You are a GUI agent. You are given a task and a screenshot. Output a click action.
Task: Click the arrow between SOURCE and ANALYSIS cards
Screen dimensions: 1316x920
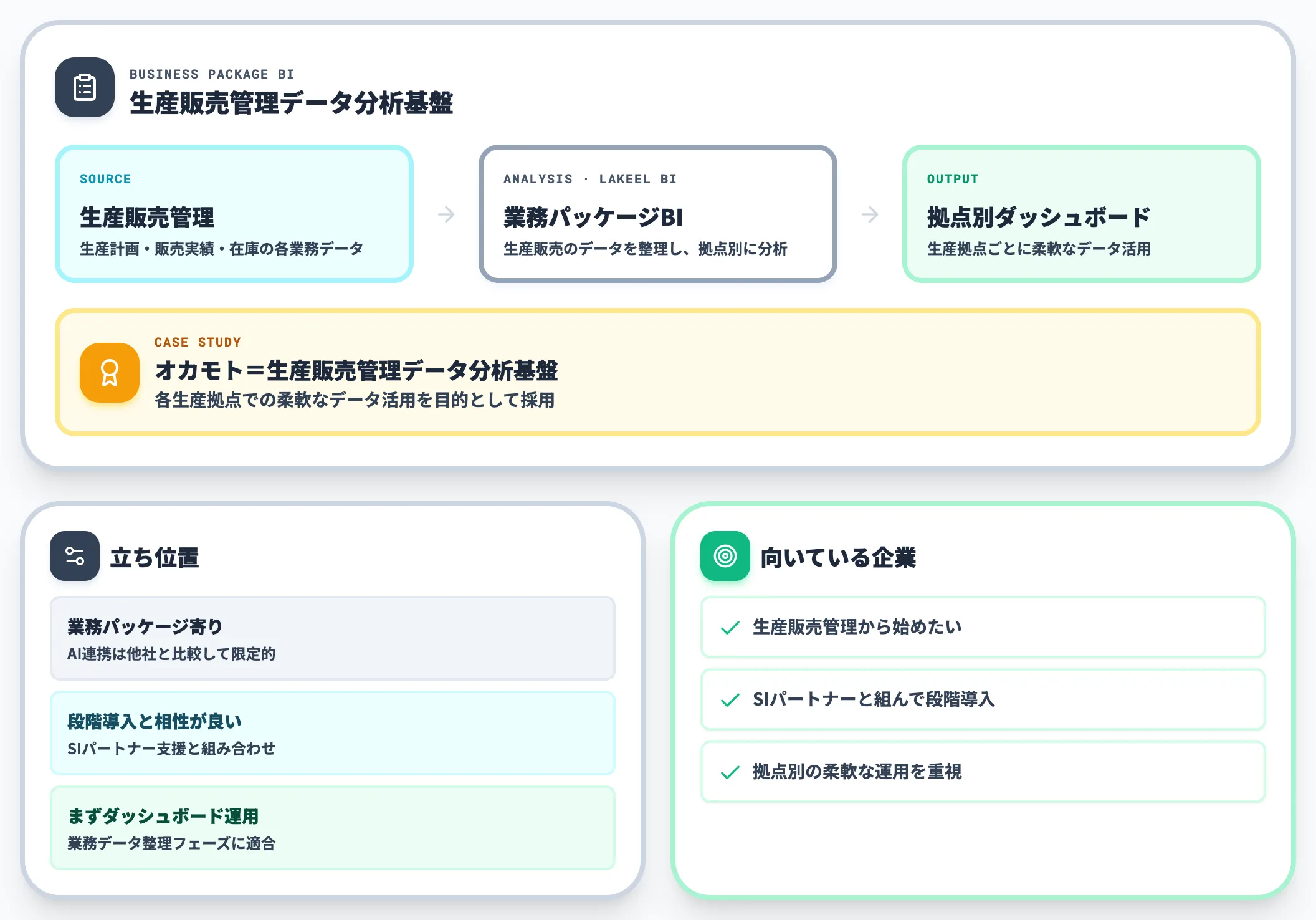tap(446, 214)
